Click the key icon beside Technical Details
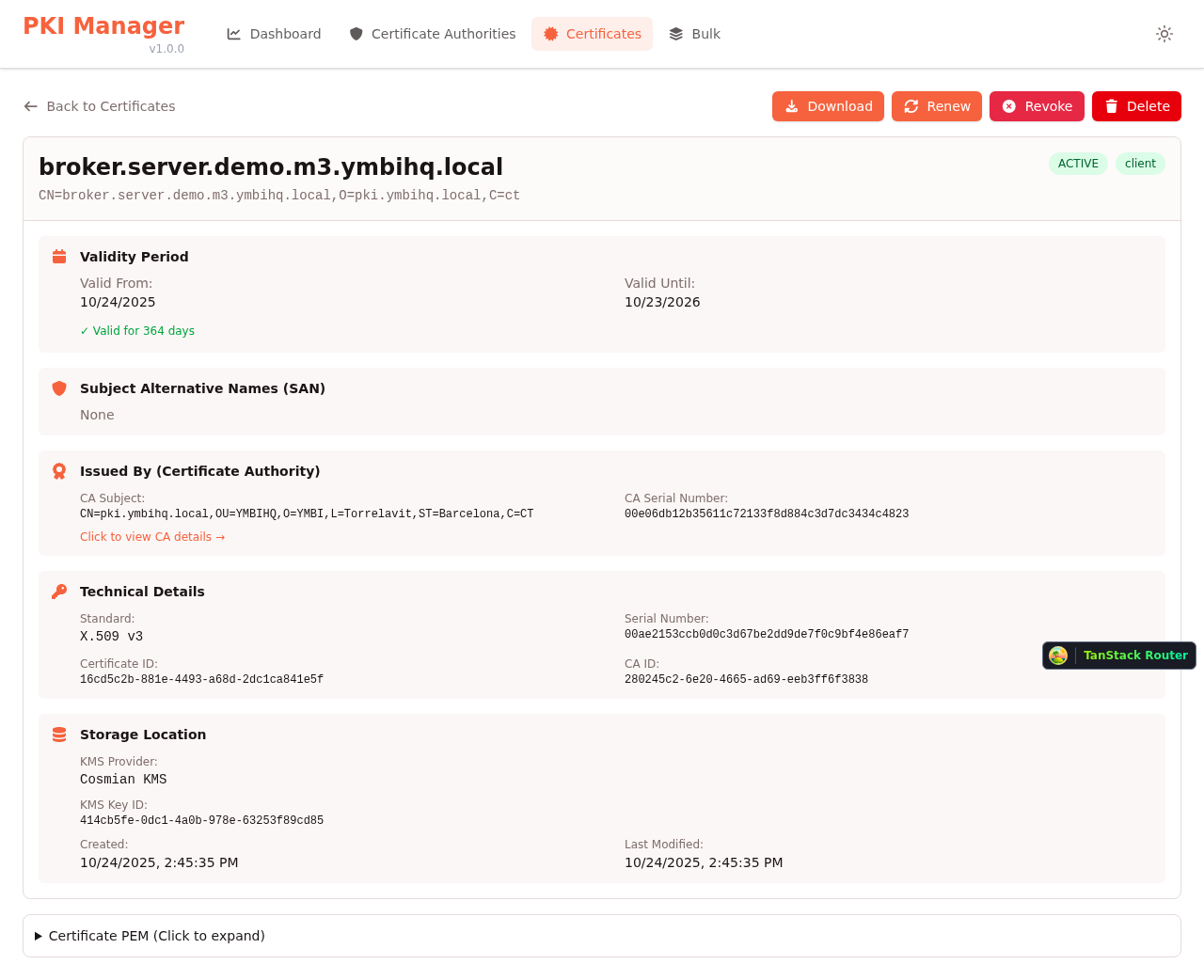Viewport: 1204px width, 980px height. pos(59,592)
